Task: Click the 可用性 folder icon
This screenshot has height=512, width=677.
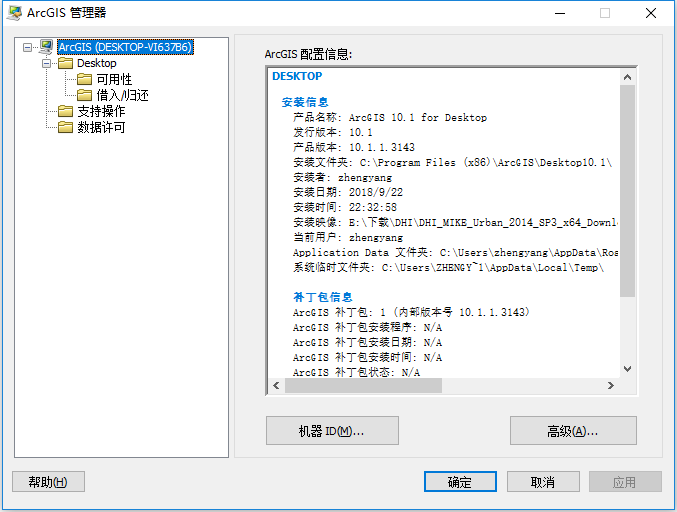Action: click(x=85, y=79)
